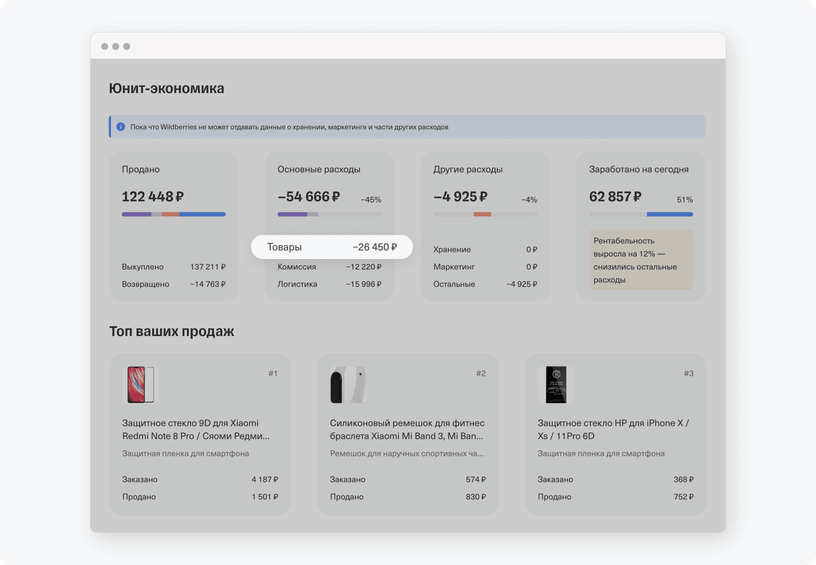The image size is (816, 565).
Task: Click the Продано multicolor progress bar
Action: coord(174,214)
